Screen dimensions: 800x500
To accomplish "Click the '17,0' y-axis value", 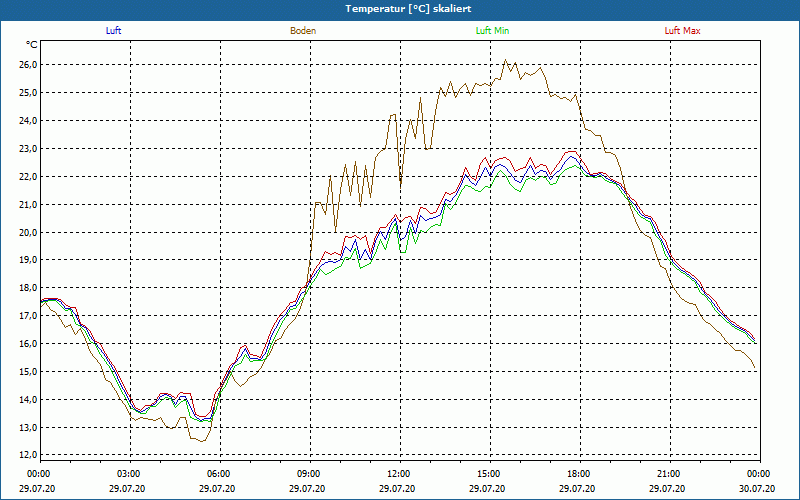I will (28, 316).
